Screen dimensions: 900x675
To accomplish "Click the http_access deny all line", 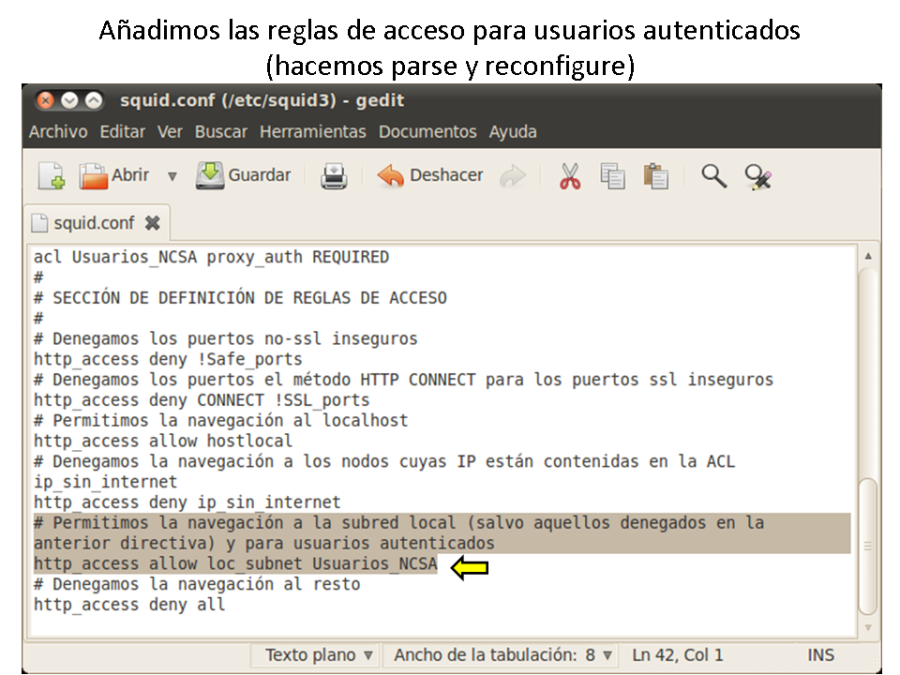I will click(x=130, y=604).
